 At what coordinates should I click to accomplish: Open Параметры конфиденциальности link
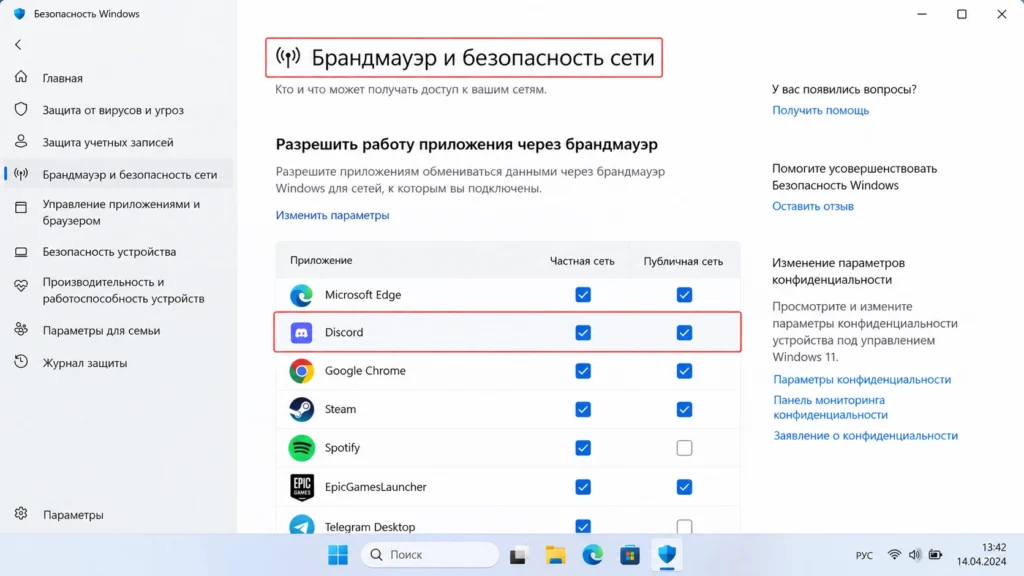[862, 379]
